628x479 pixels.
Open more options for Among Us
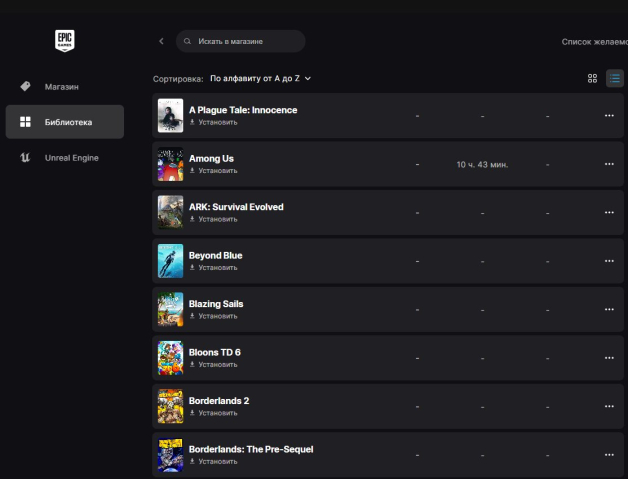click(x=609, y=164)
